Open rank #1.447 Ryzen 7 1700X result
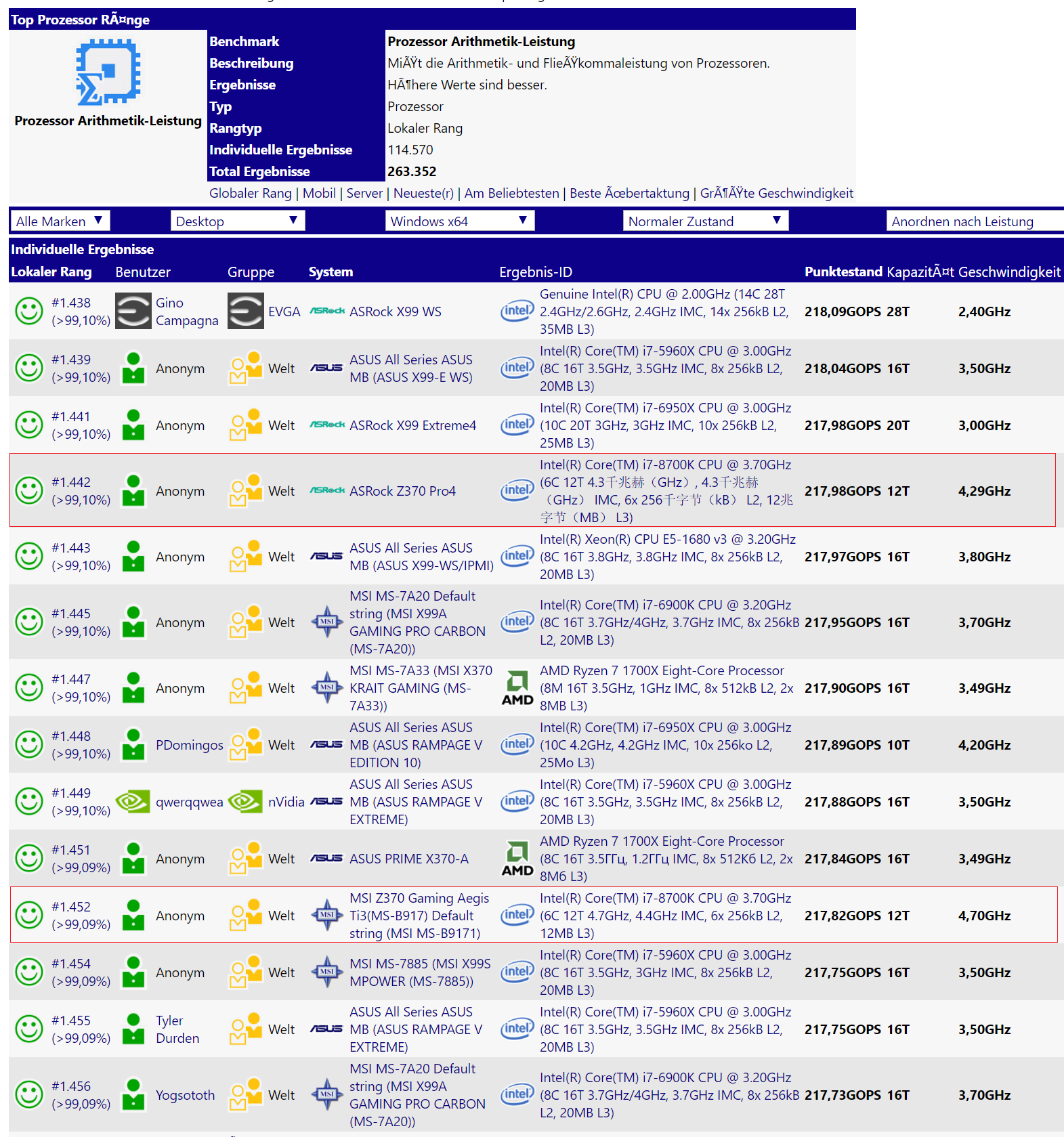 pyautogui.click(x=666, y=688)
